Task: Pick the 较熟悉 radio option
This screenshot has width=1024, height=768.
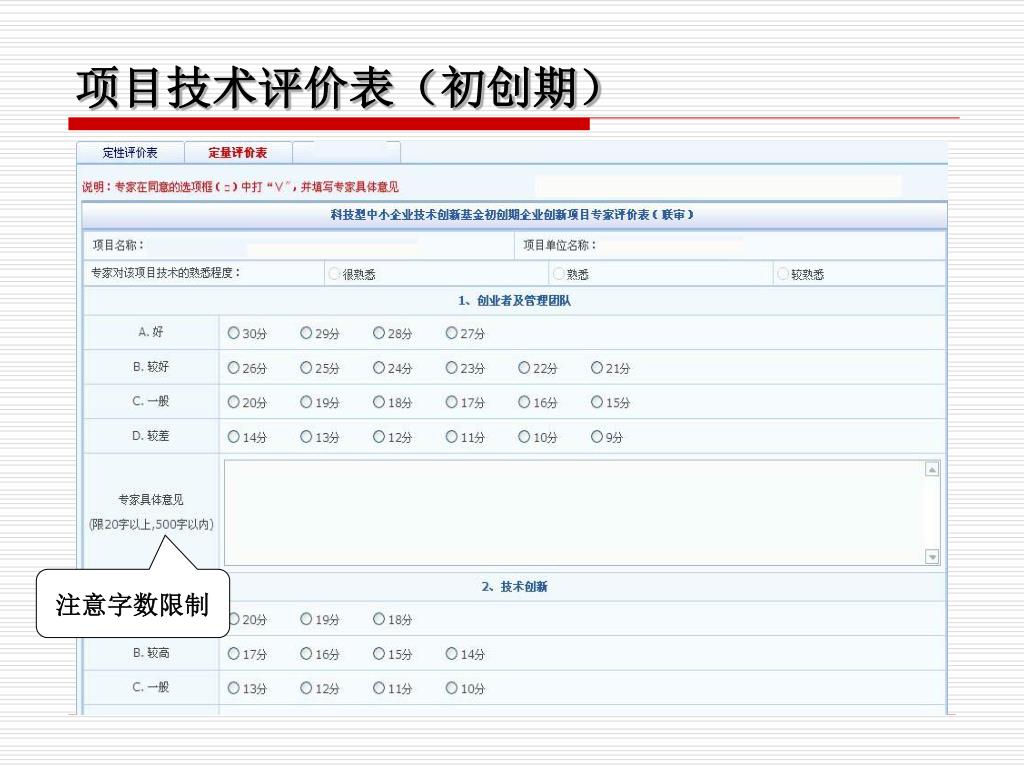Action: (783, 274)
